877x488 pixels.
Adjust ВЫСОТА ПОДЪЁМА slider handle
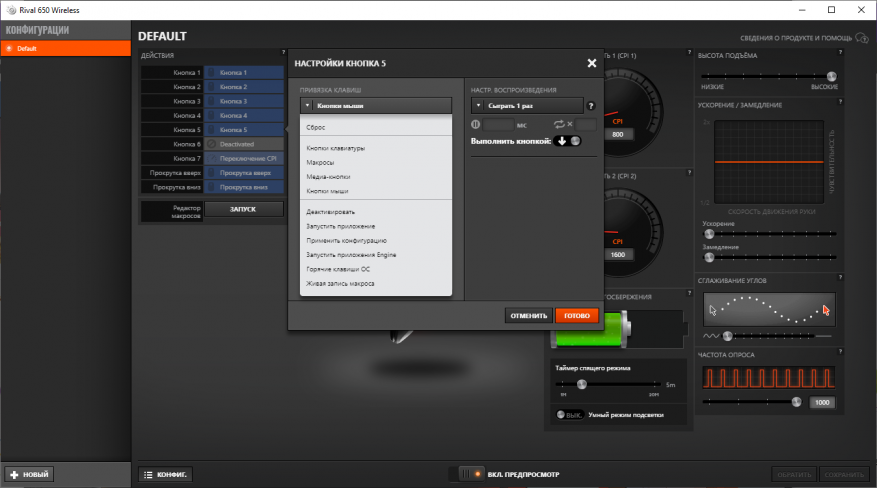click(831, 77)
